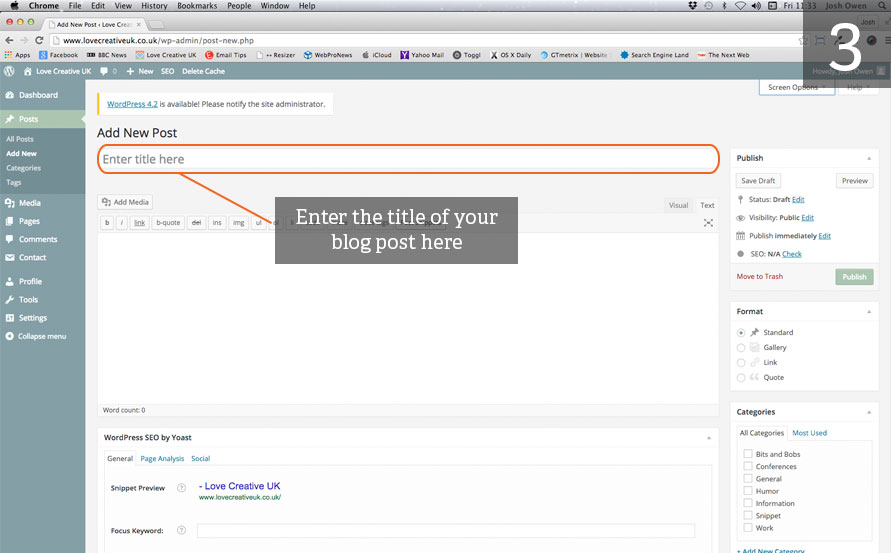Open the Dashboard from the sidebar
This screenshot has width=891, height=553.
pos(38,95)
